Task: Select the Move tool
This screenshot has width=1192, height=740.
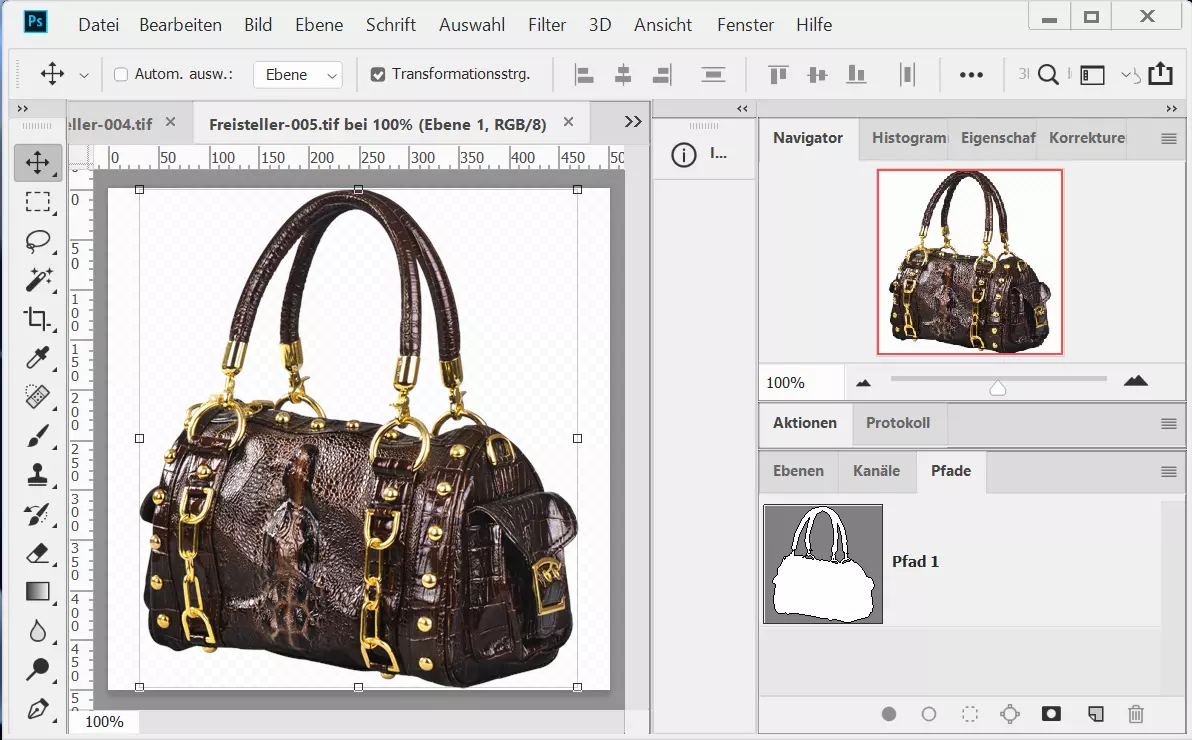Action: (x=38, y=162)
